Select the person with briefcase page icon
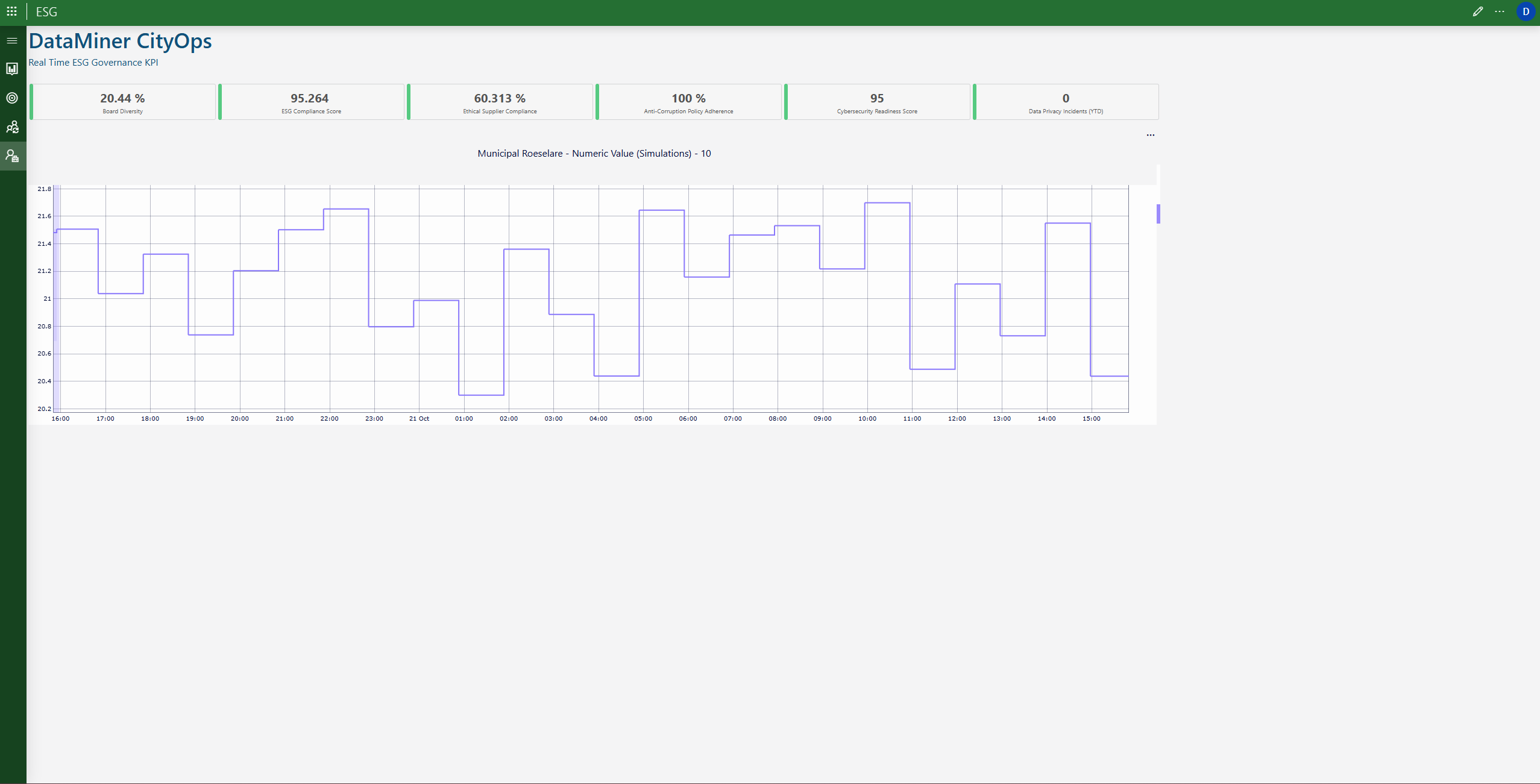The image size is (1540, 784). coord(12,156)
